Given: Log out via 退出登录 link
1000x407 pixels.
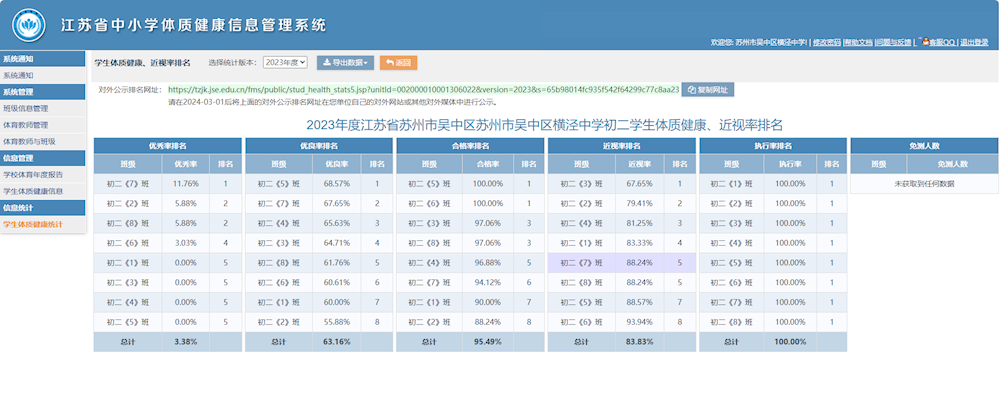Looking at the screenshot, I should 974,43.
